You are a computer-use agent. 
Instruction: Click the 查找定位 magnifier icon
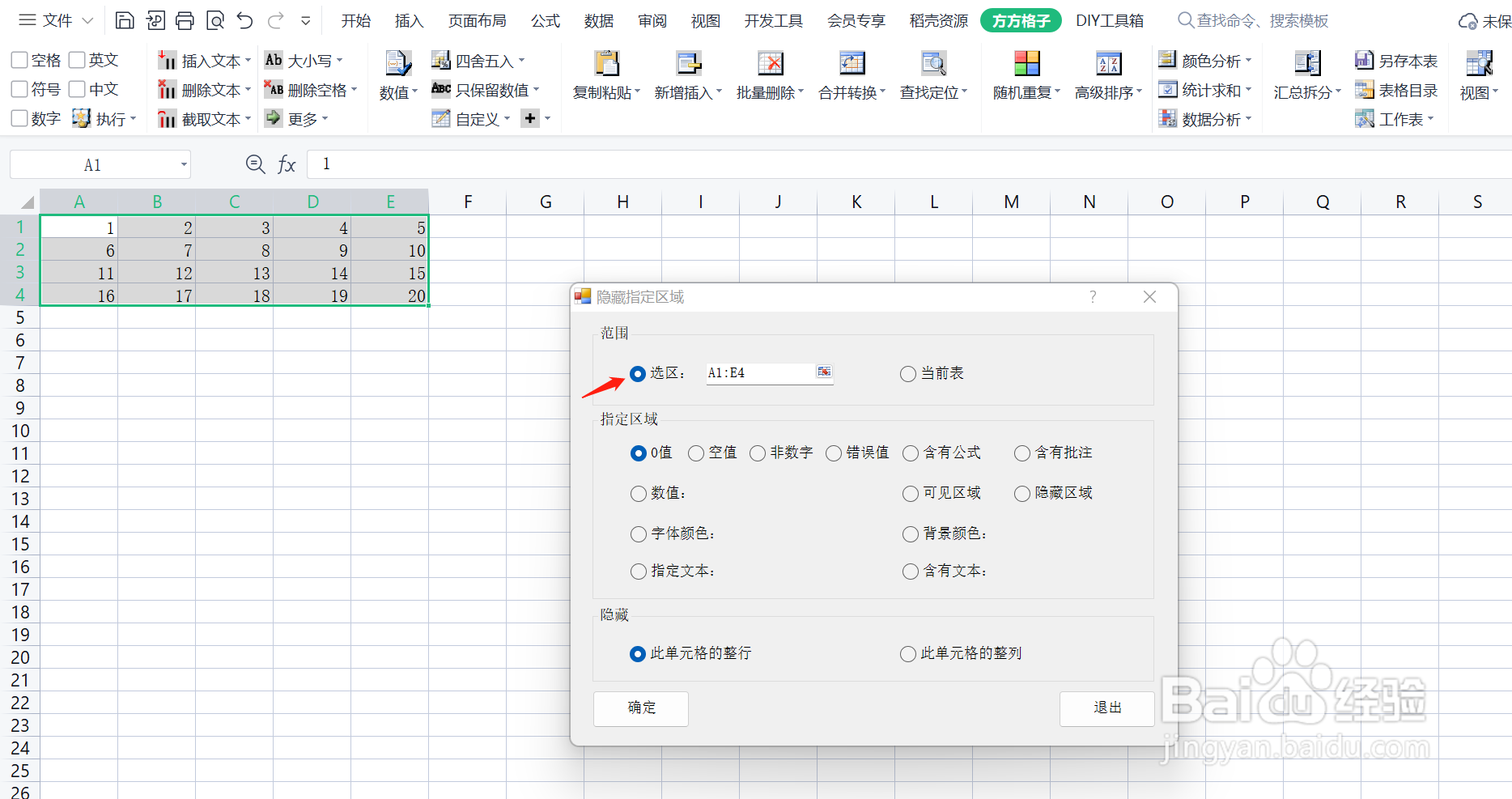(933, 63)
